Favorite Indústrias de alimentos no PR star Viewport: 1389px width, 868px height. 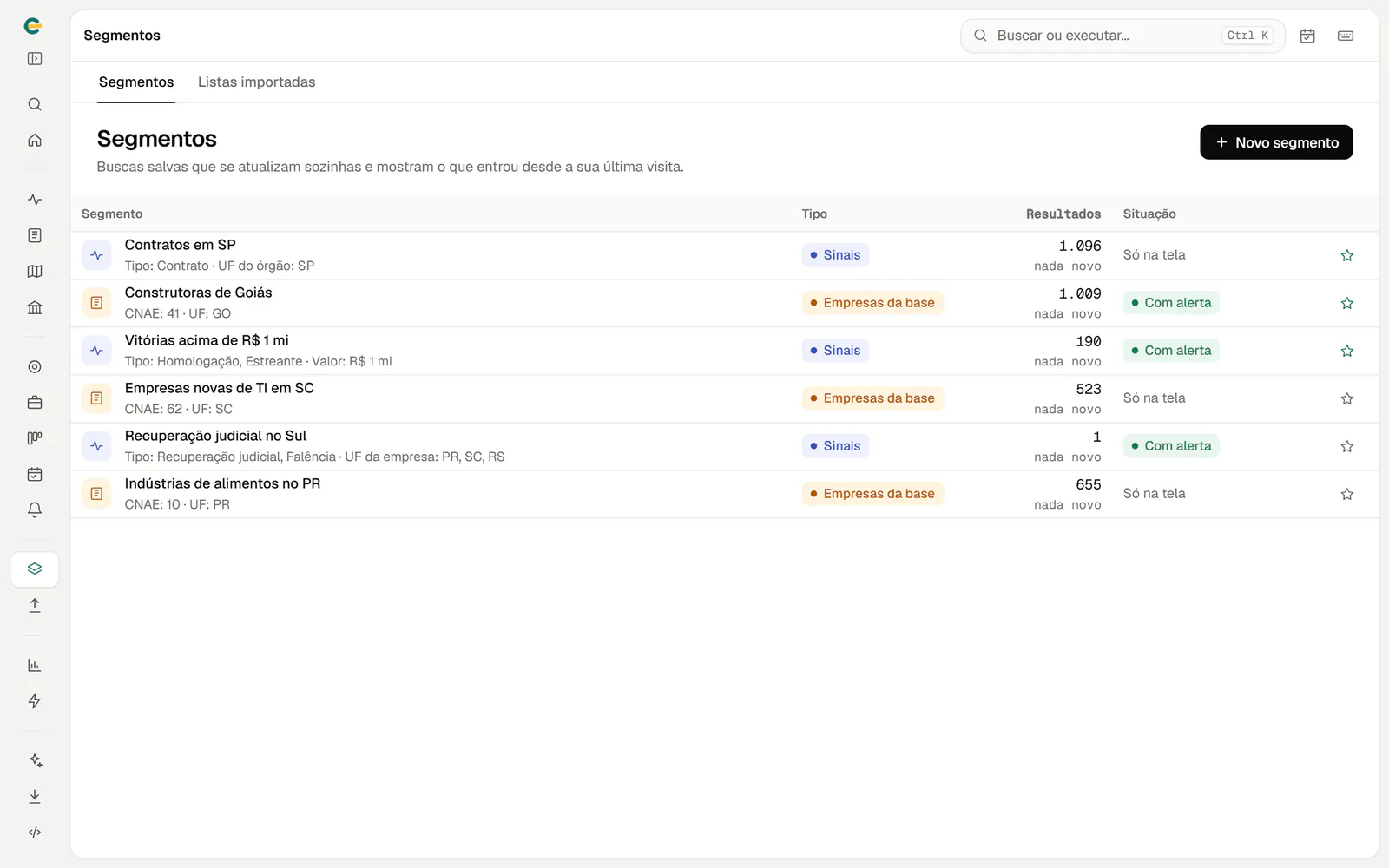tap(1347, 494)
